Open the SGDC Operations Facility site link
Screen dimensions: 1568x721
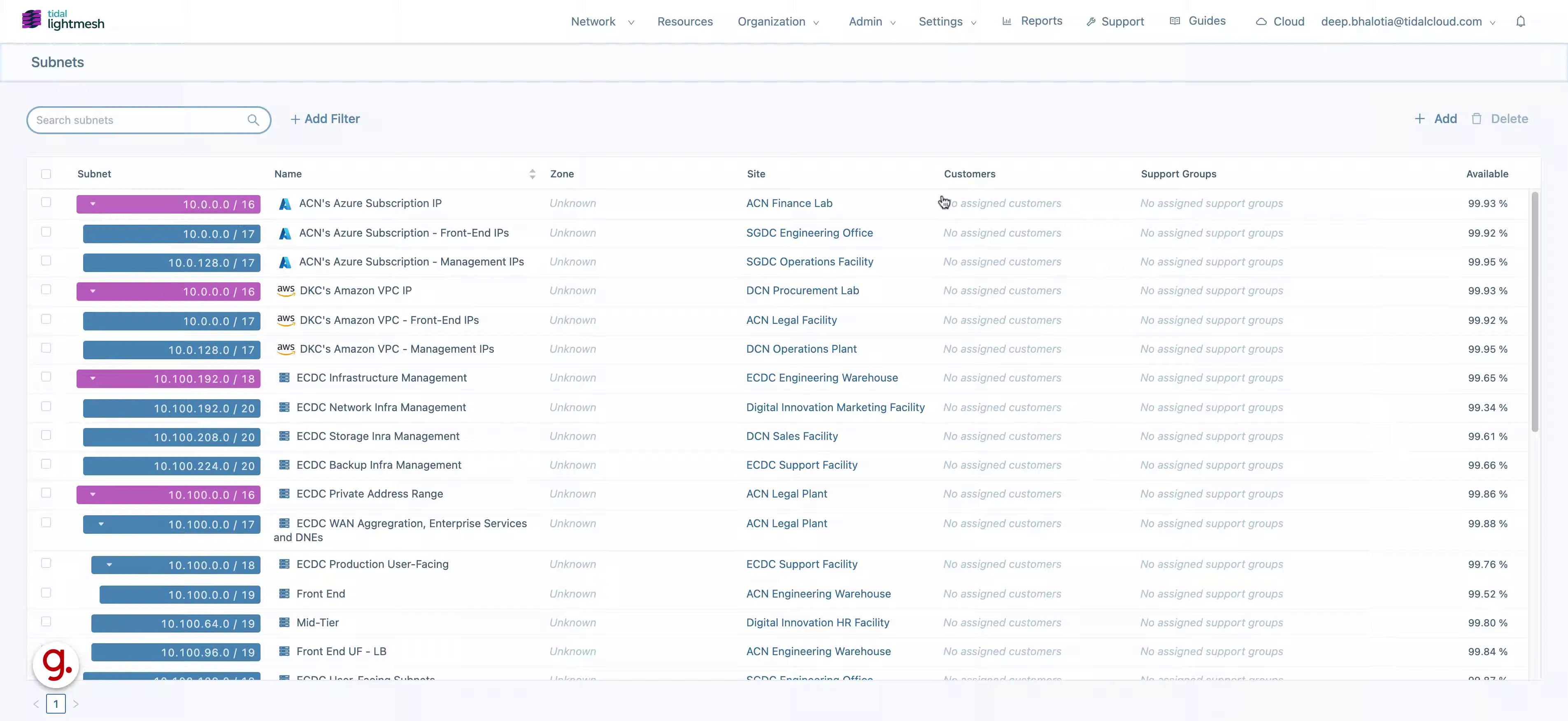tap(810, 262)
